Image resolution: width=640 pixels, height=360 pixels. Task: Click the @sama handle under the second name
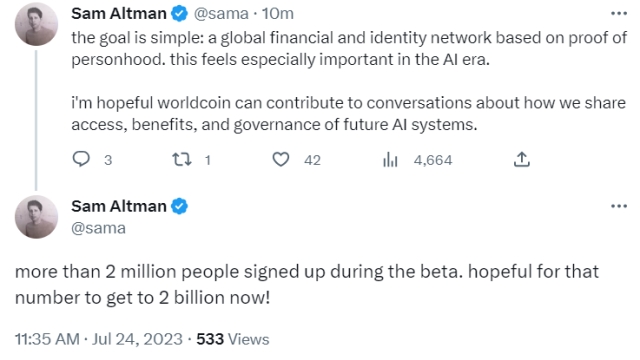pyautogui.click(x=98, y=228)
